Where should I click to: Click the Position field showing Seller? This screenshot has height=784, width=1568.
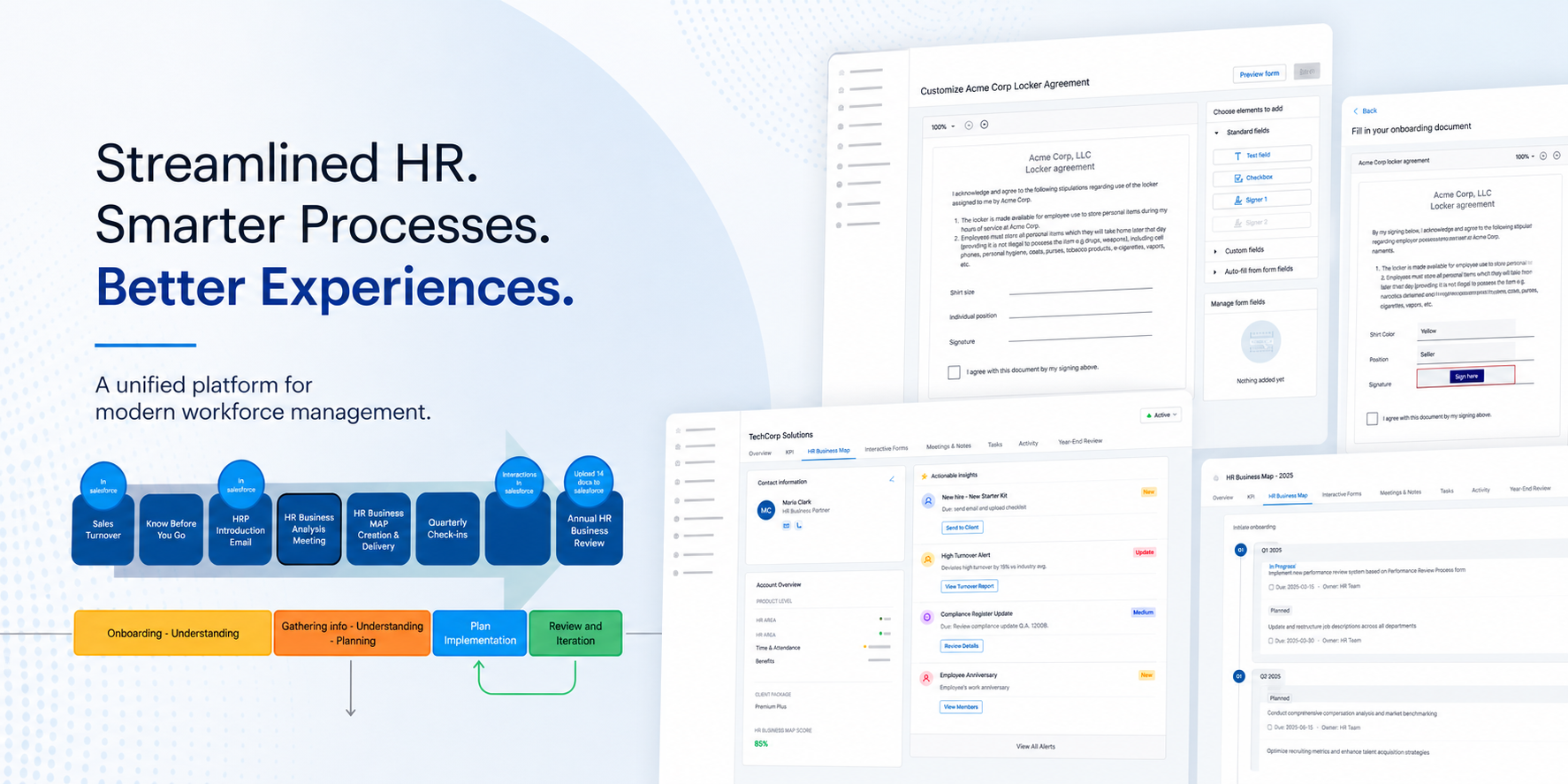[x=1466, y=354]
